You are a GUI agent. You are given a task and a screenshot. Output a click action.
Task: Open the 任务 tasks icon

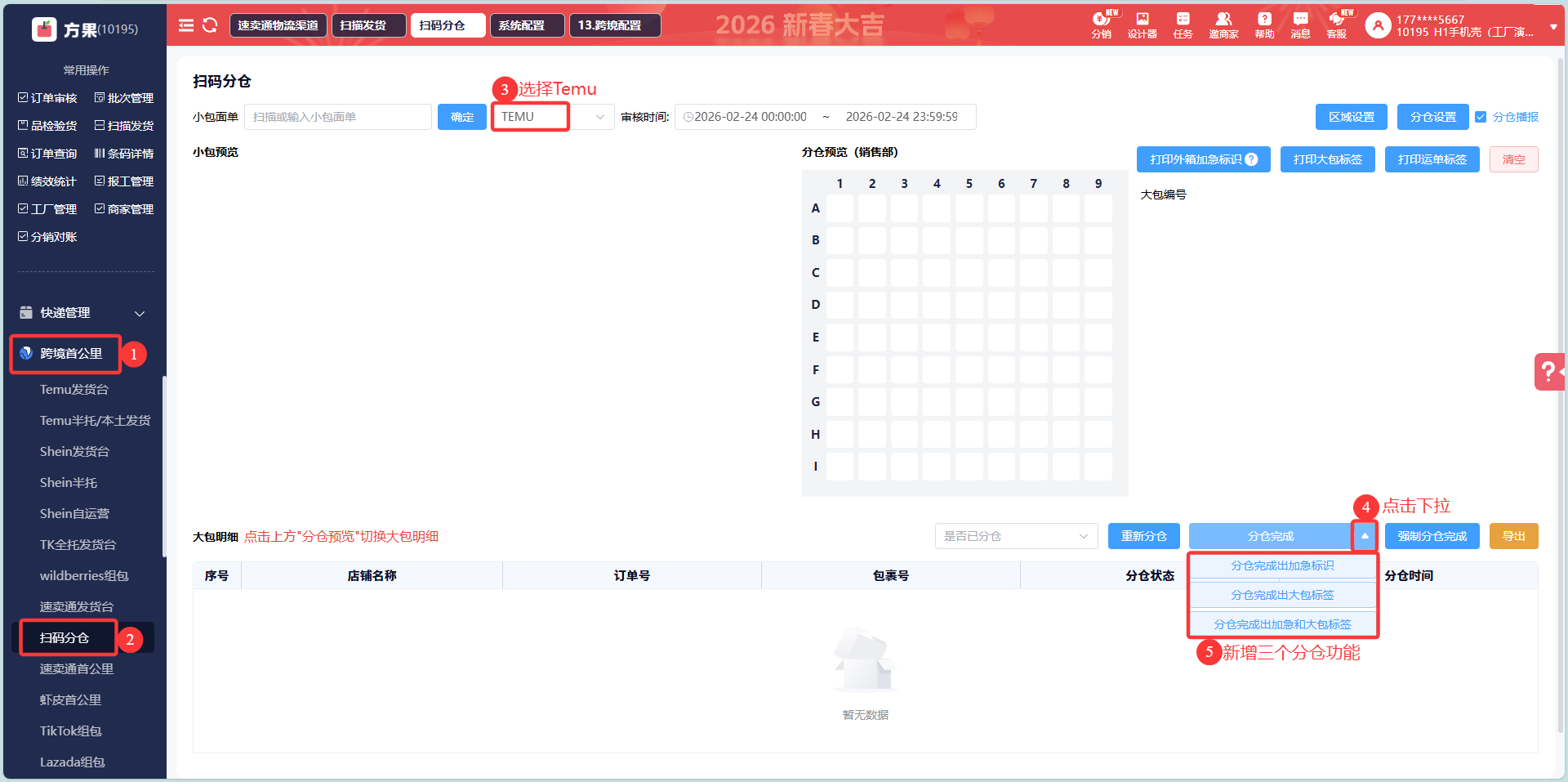[x=1183, y=25]
